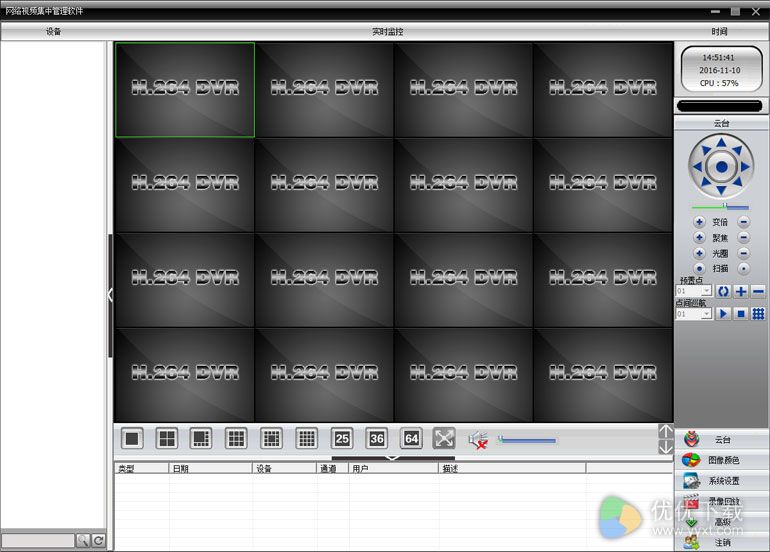Toggle the muted audio speaker icon

tap(478, 441)
